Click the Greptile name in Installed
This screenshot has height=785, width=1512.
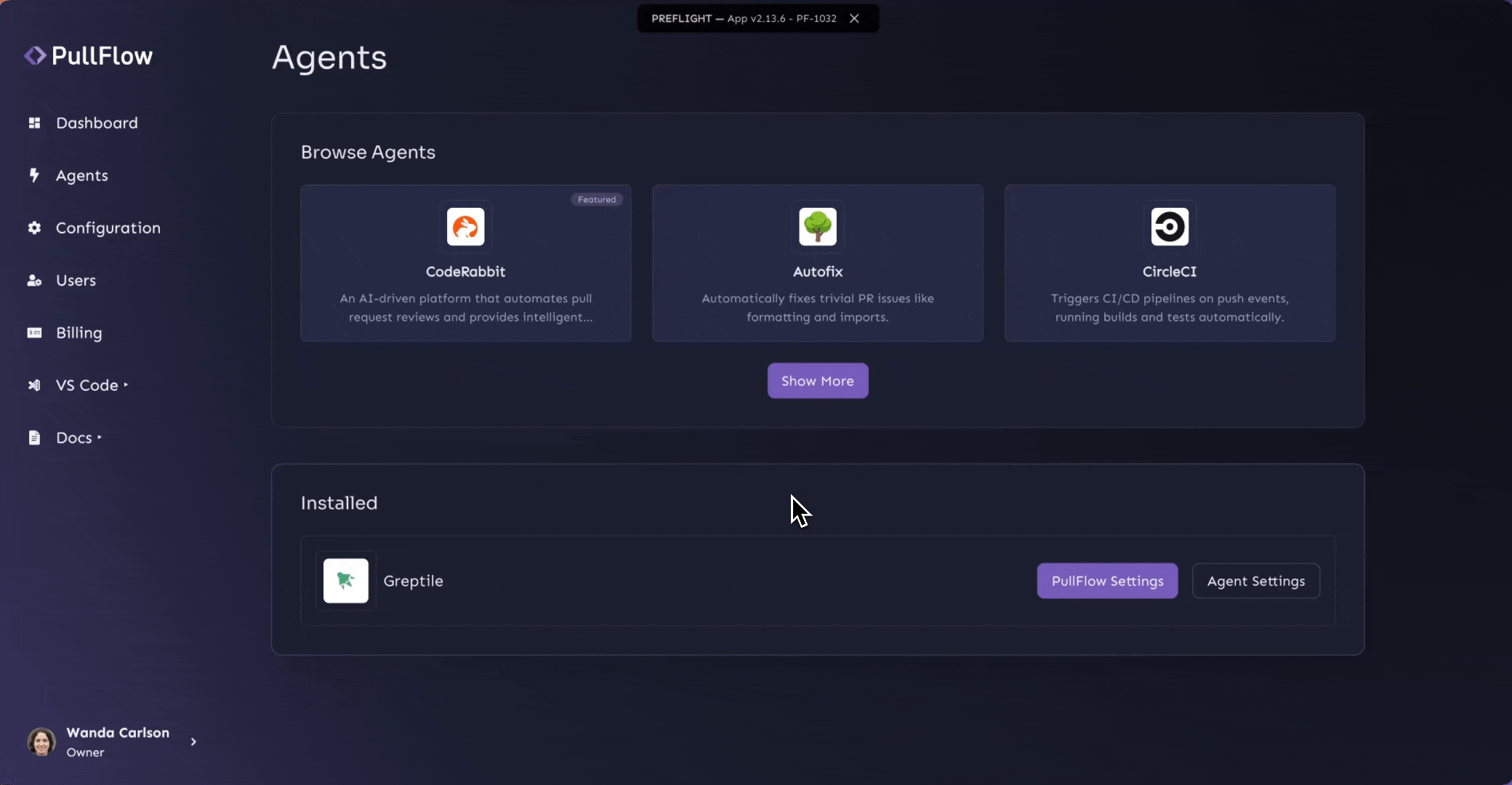point(413,581)
